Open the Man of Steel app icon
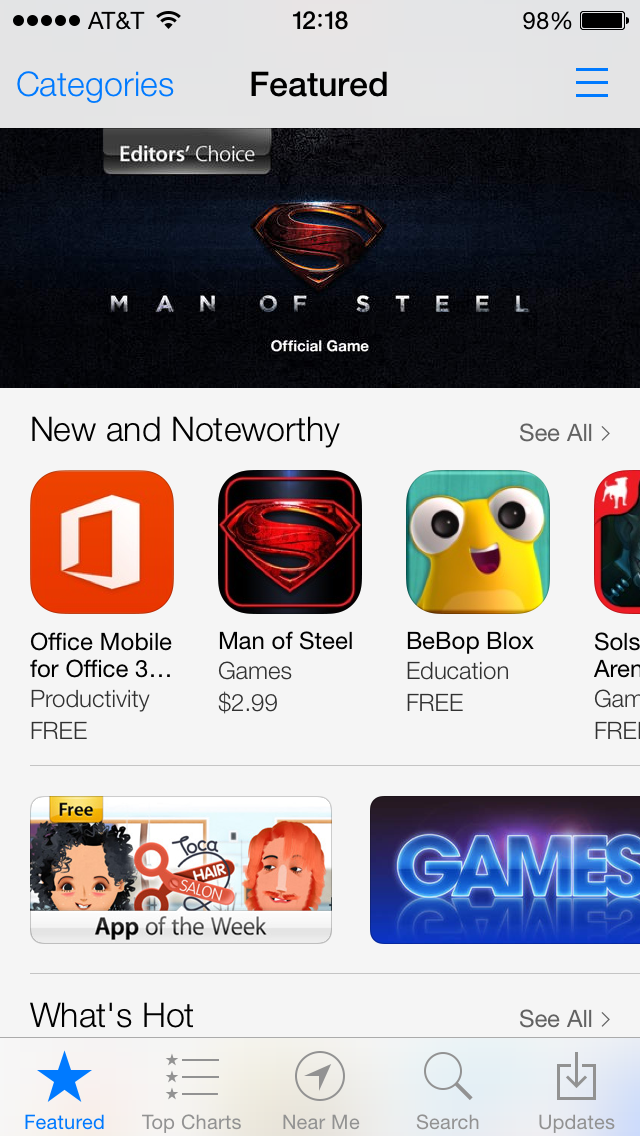 coord(289,542)
